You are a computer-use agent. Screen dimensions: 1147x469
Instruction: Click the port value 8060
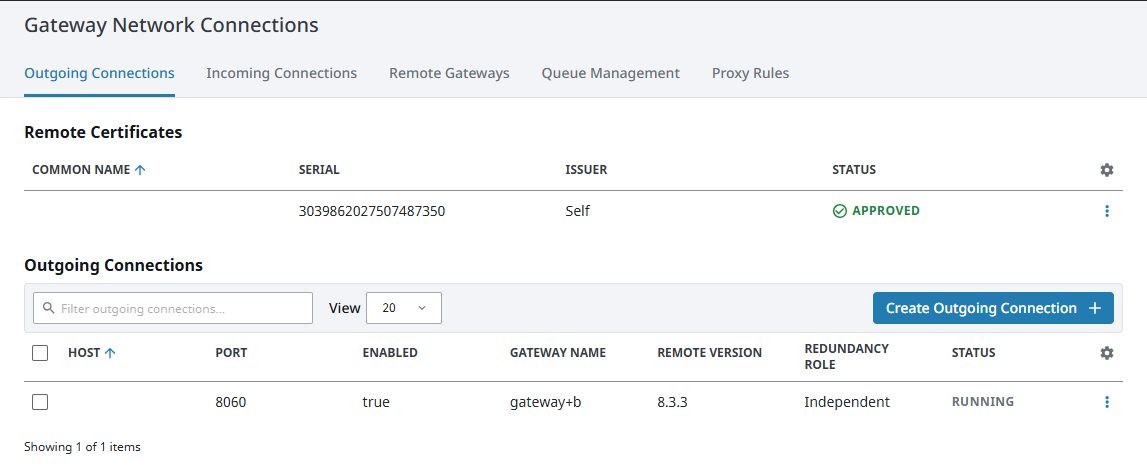click(230, 402)
